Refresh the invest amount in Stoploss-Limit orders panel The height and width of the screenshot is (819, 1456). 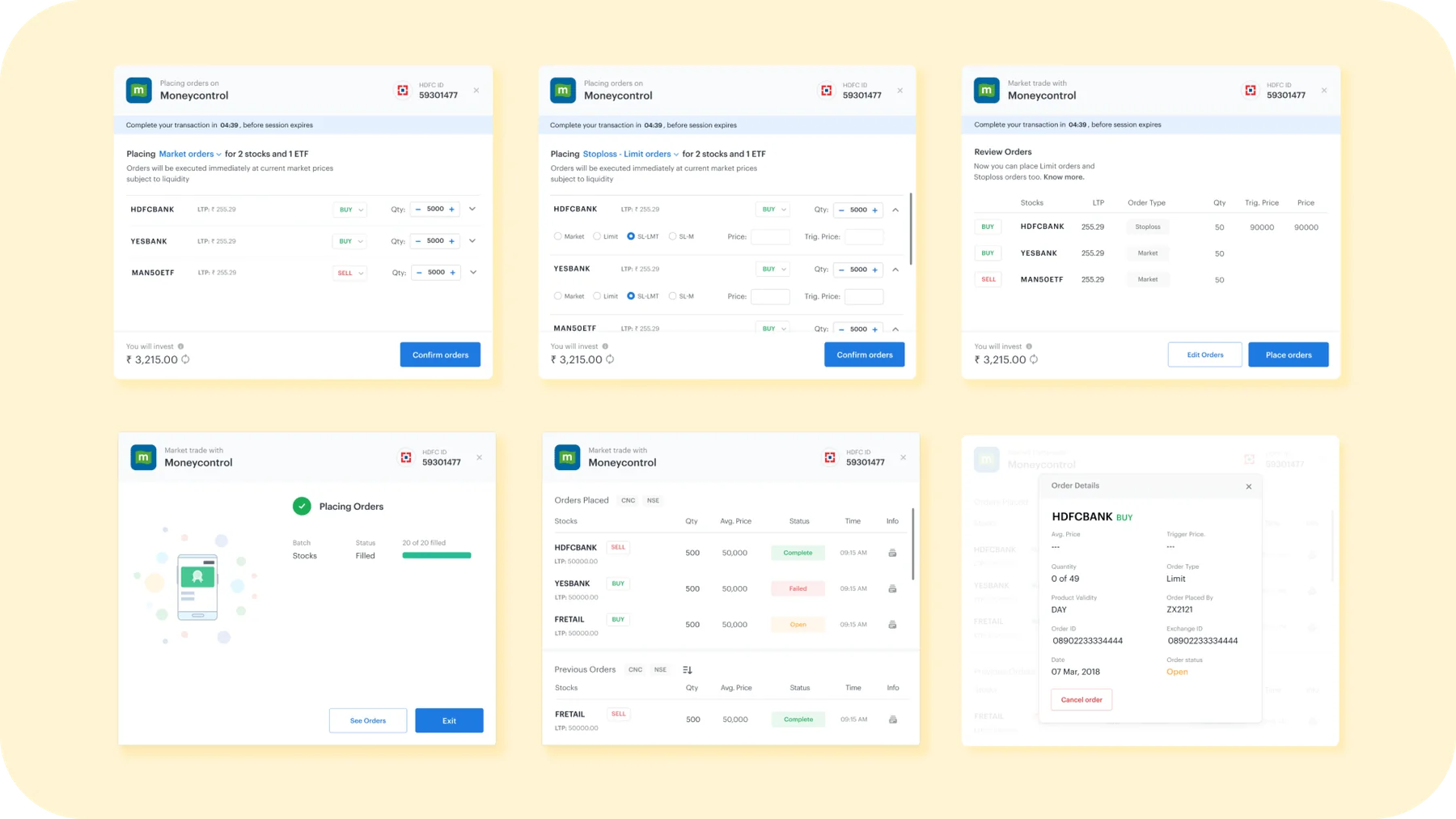click(x=610, y=359)
